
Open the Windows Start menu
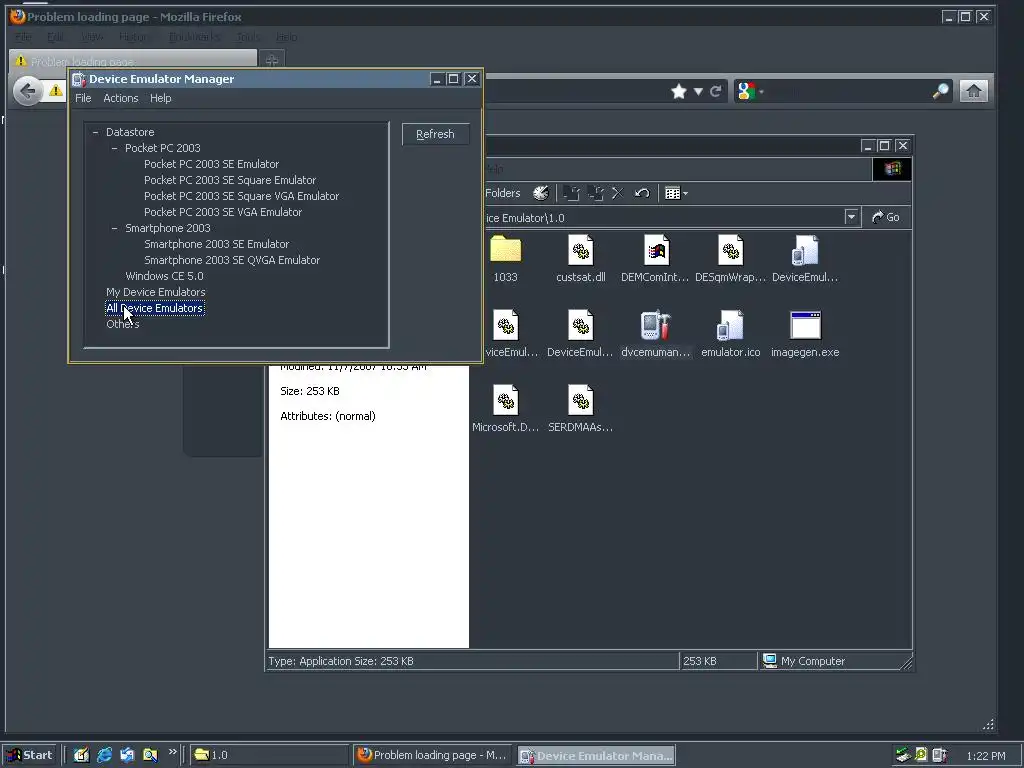click(31, 755)
